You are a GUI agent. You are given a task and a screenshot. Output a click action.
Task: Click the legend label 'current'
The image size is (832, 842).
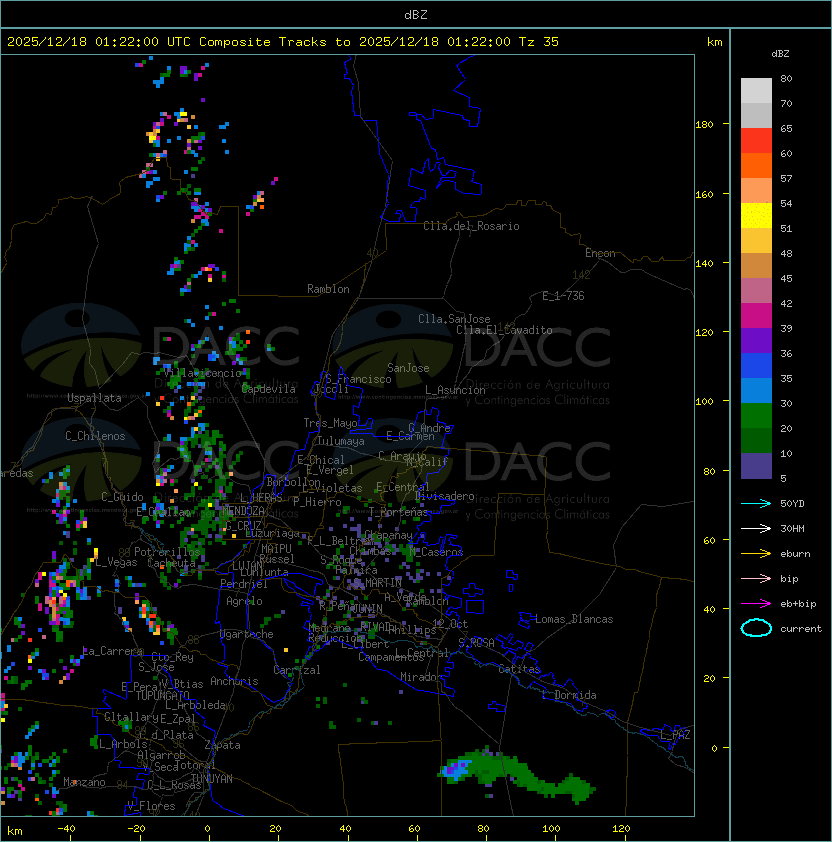[801, 629]
